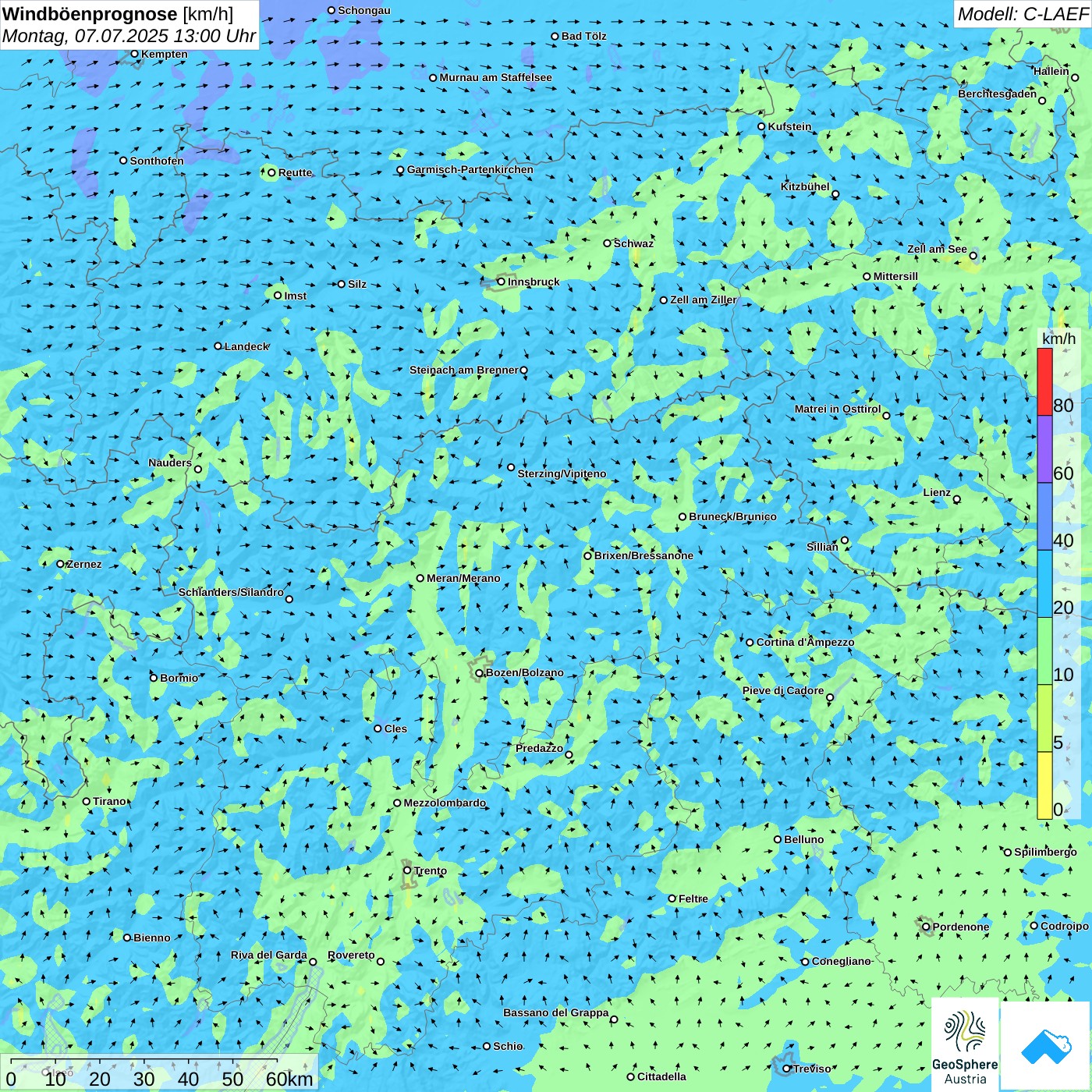This screenshot has height=1092, width=1092.
Task: Click the 'Bormio' label
Action: [x=179, y=678]
